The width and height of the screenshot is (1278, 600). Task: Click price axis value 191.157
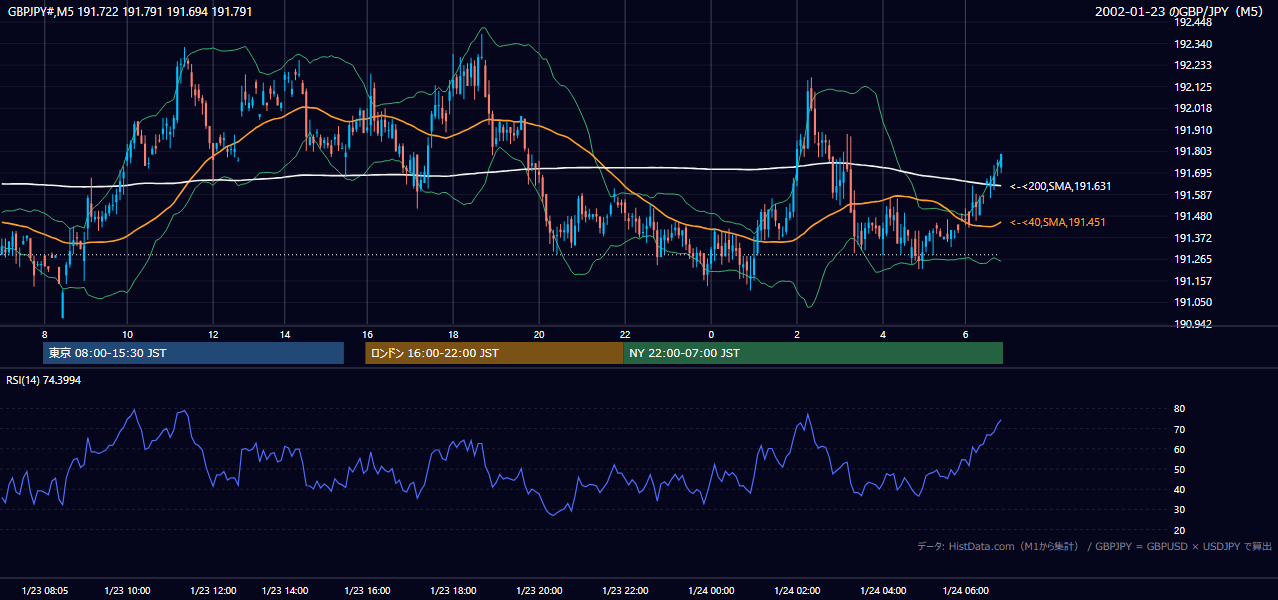(x=1193, y=281)
